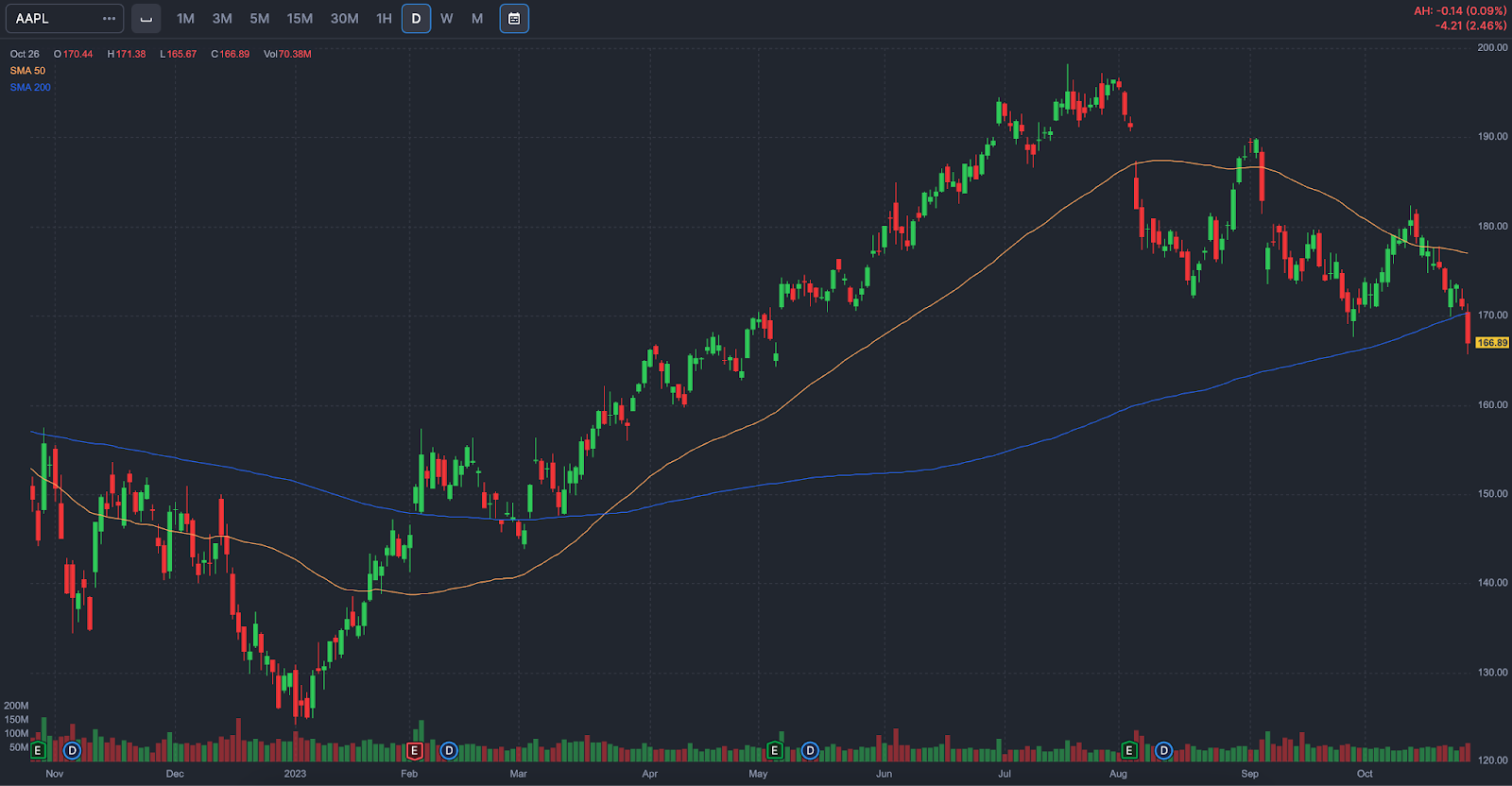Click the 100M volume axis label

tap(16, 733)
